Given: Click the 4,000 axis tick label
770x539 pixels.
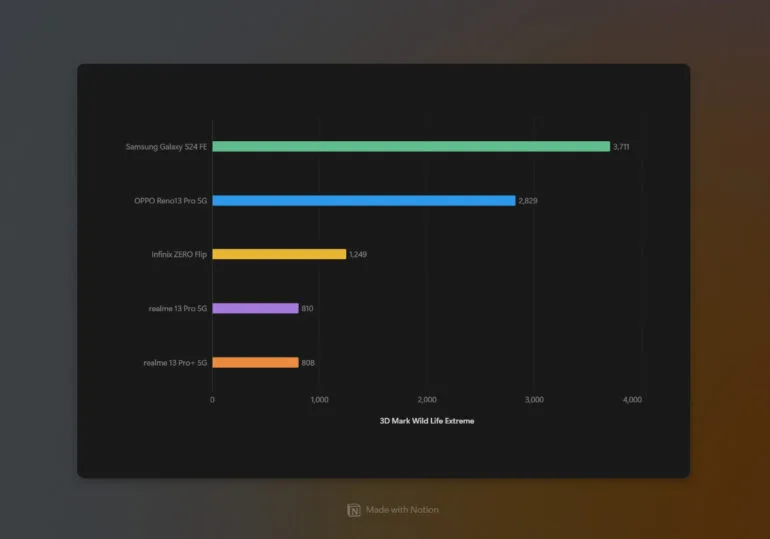Looking at the screenshot, I should 632,400.
